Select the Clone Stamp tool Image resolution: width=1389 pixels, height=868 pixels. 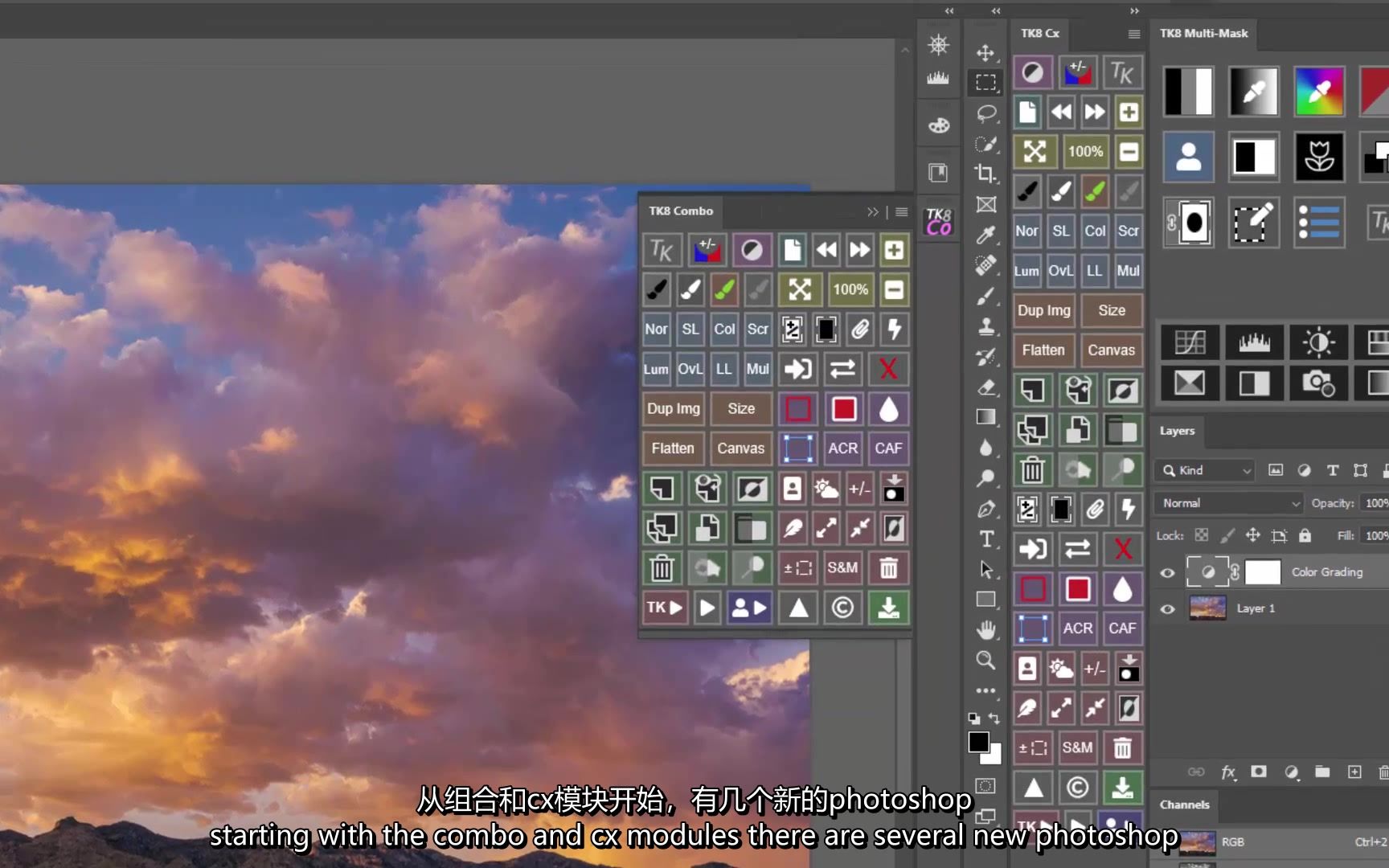point(985,326)
